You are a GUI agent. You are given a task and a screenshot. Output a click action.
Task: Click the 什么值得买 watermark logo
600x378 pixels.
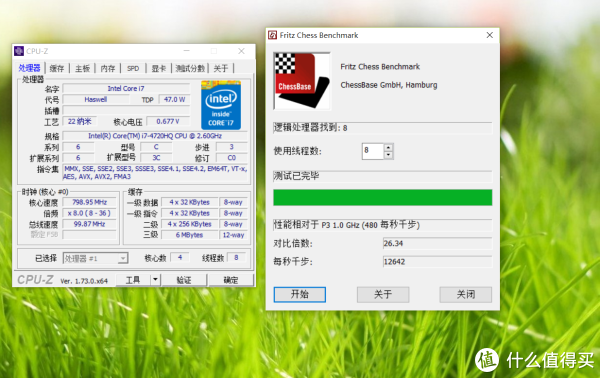(x=535, y=360)
